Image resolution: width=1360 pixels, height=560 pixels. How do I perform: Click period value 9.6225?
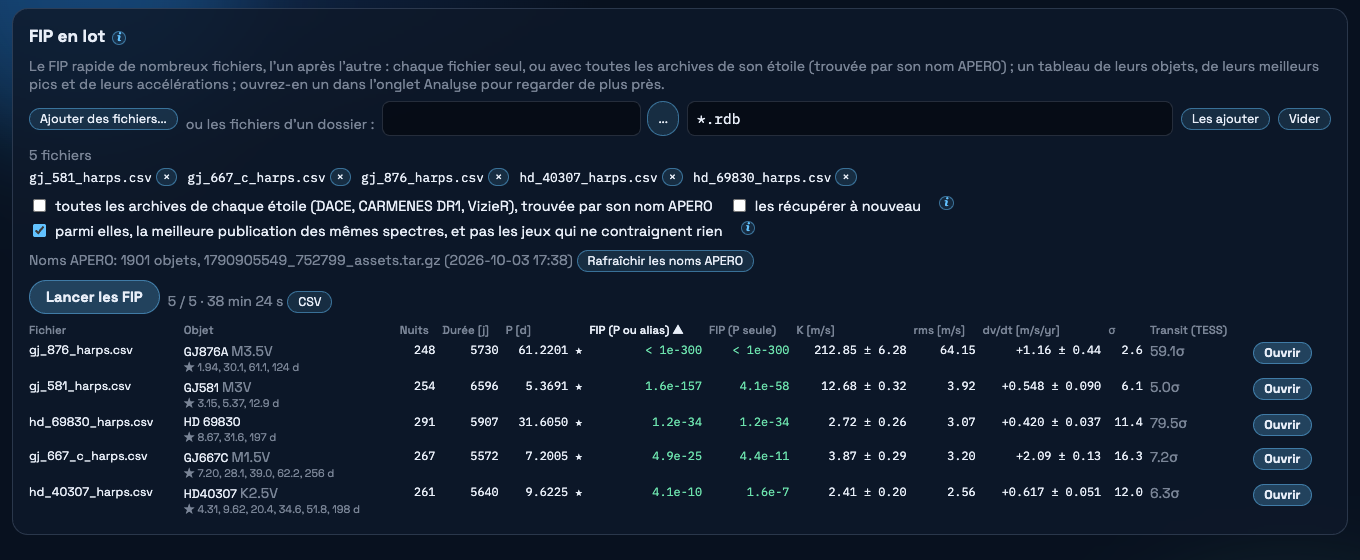click(546, 492)
